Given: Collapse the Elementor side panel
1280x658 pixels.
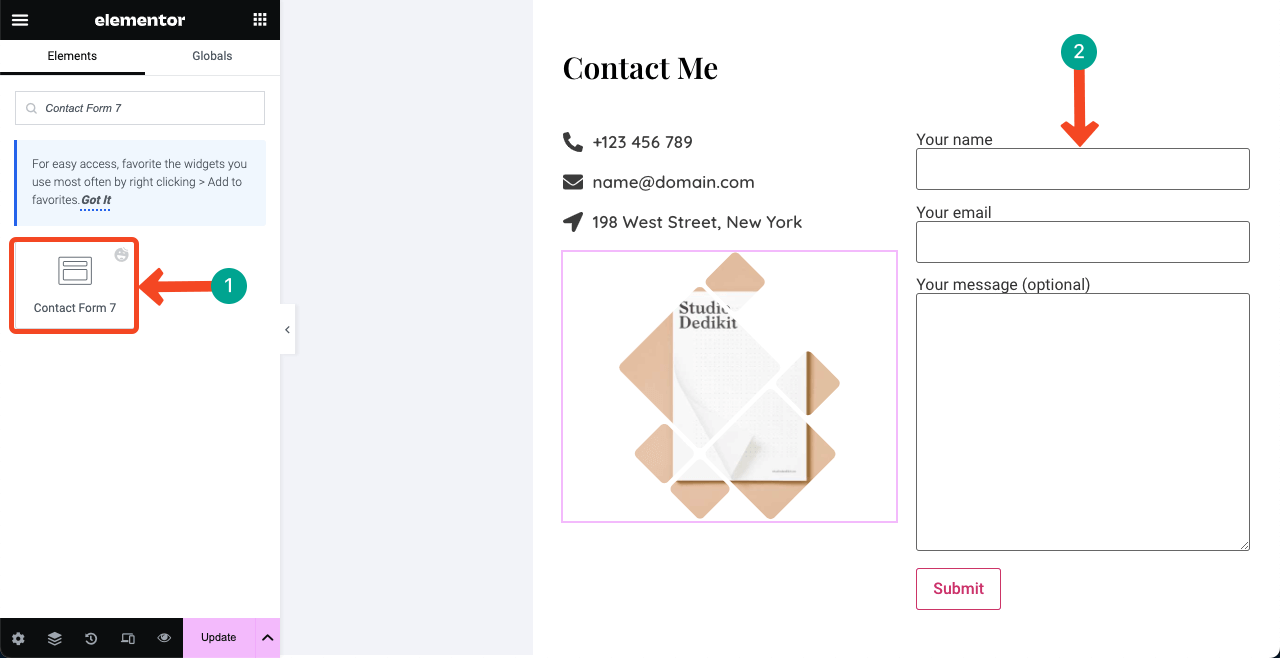Looking at the screenshot, I should (x=287, y=329).
